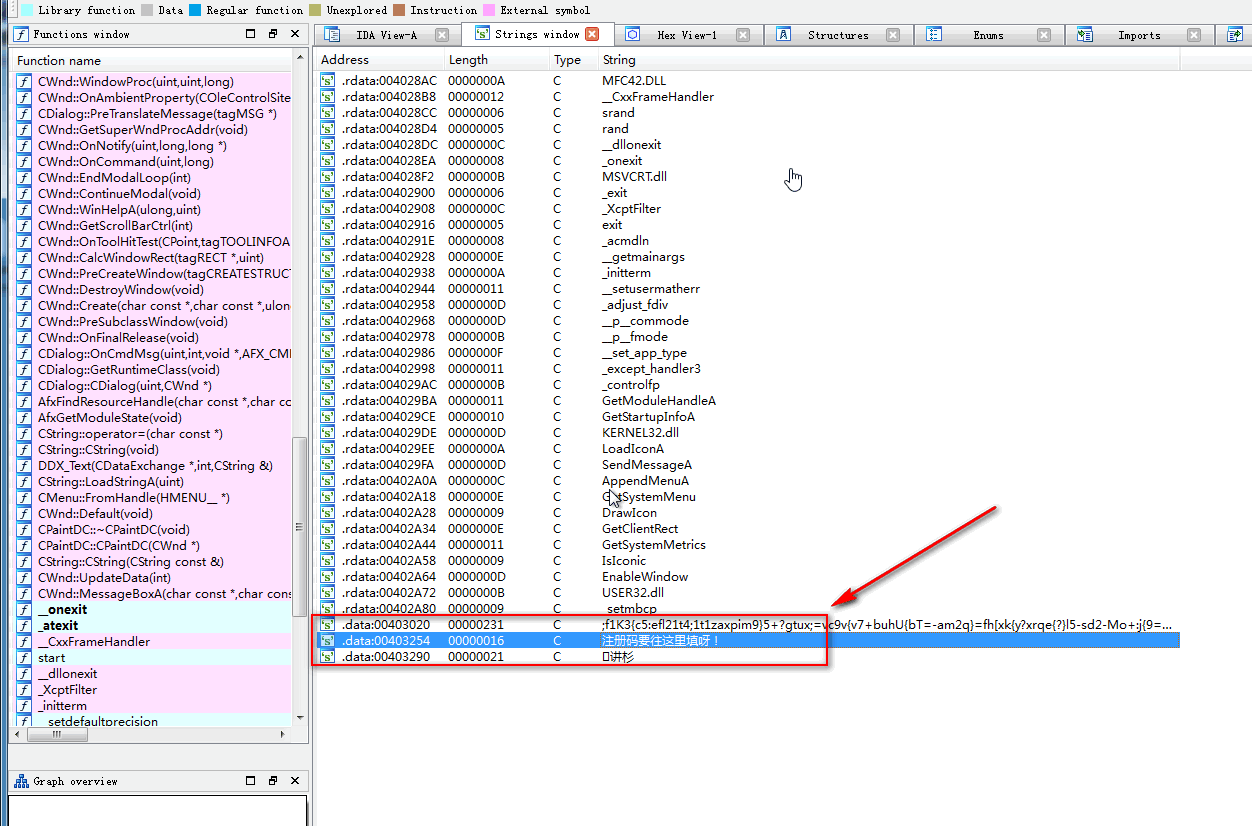
Task: Click string icon of the DrawIcon row
Action: coord(327,513)
